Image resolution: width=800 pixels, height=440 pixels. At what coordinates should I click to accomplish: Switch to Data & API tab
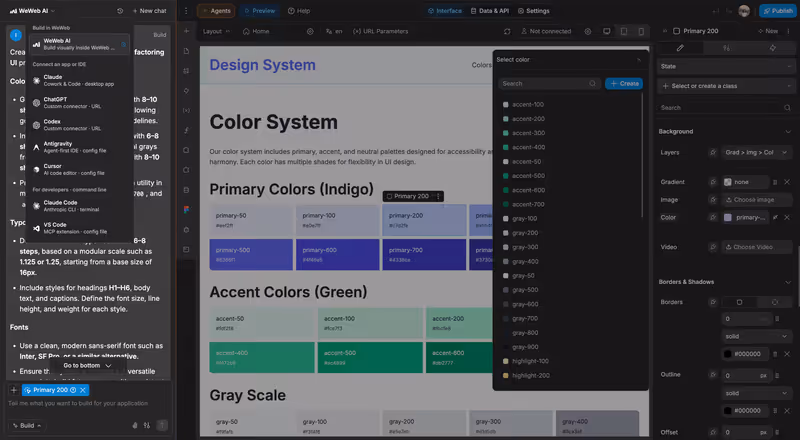tap(490, 11)
